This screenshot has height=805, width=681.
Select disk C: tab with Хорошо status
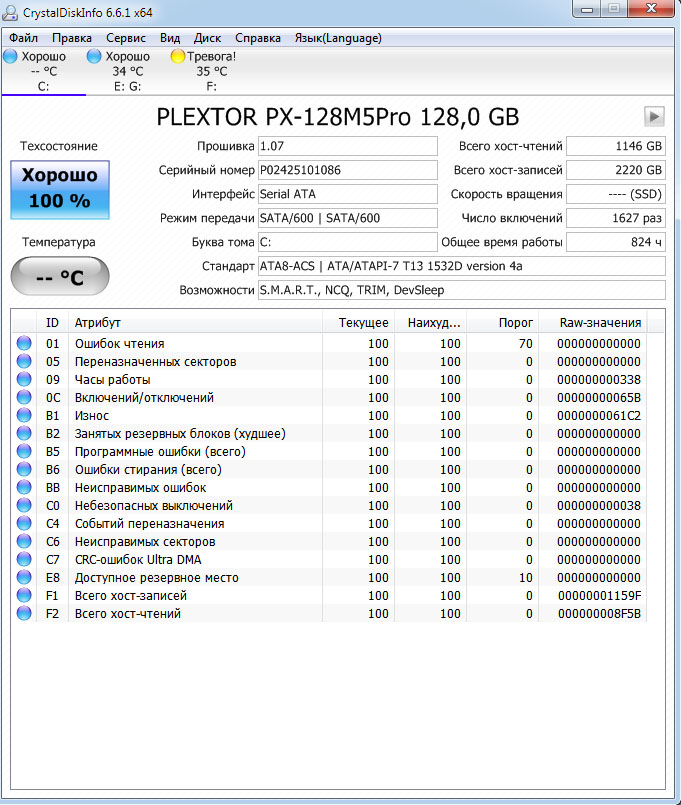click(44, 71)
